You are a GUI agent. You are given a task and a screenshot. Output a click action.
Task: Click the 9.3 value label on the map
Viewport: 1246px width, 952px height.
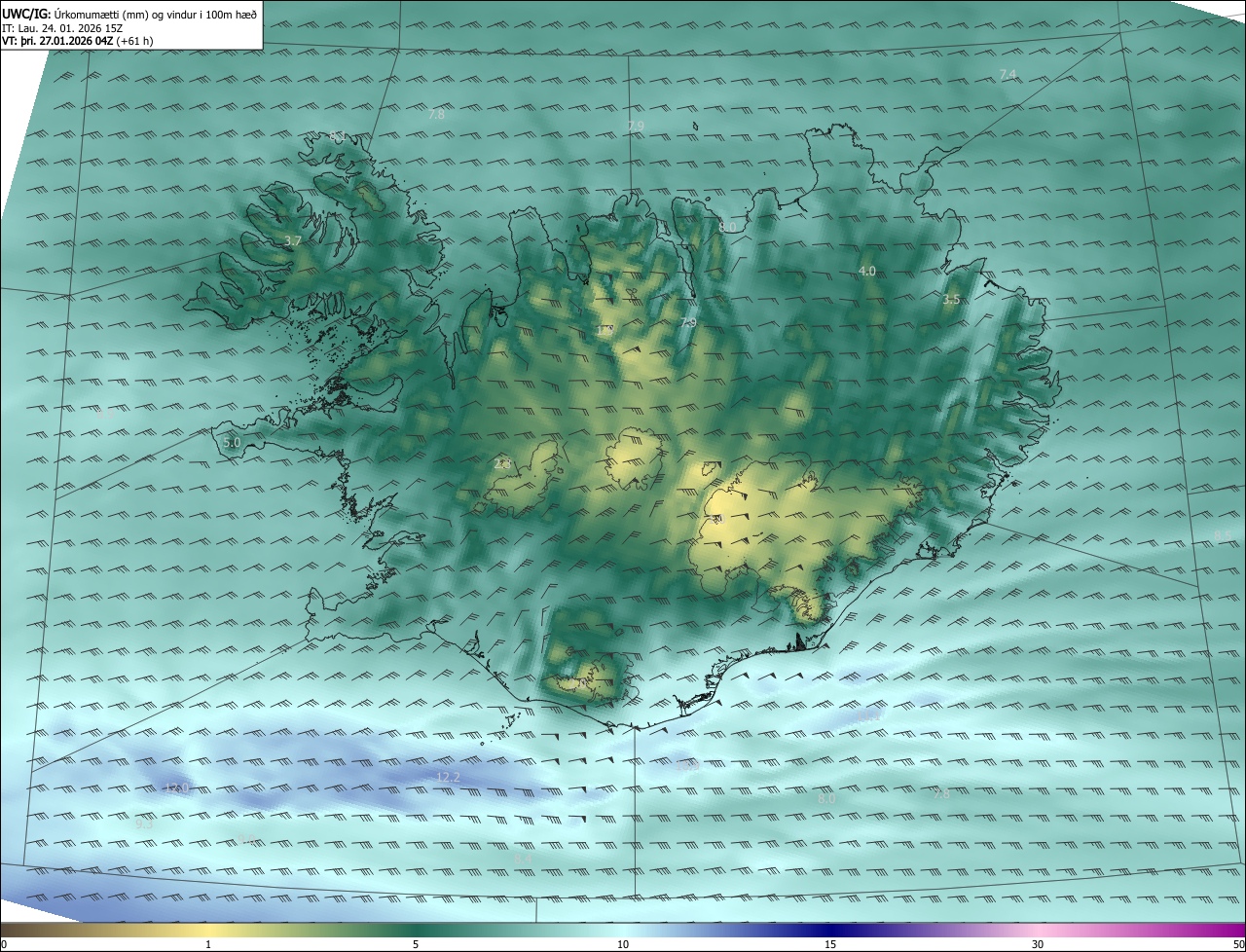pos(145,824)
